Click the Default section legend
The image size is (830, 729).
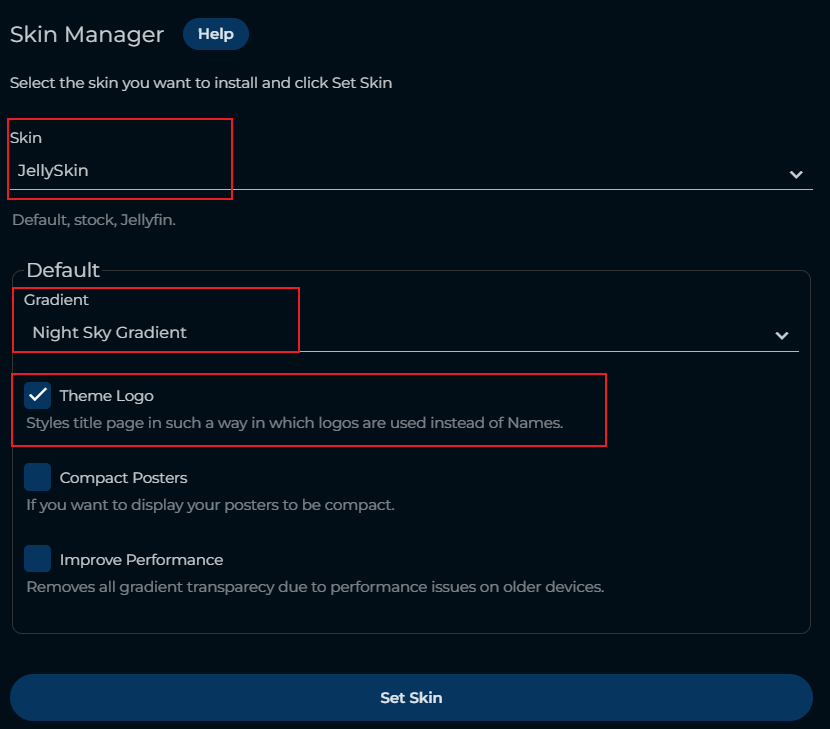coord(63,270)
